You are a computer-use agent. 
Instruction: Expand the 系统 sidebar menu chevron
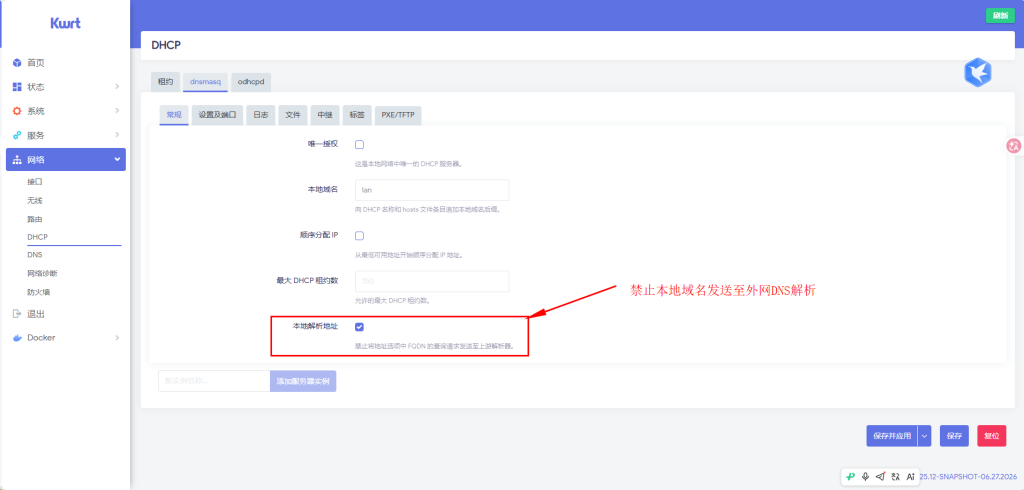117,111
